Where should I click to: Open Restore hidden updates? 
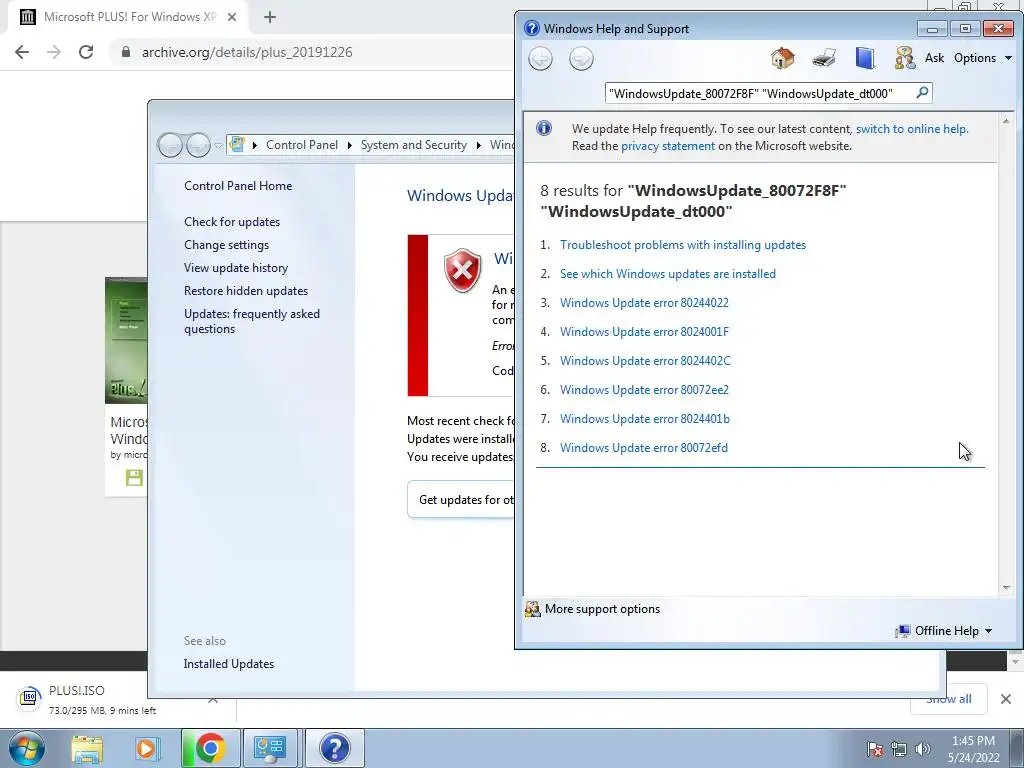tap(246, 291)
